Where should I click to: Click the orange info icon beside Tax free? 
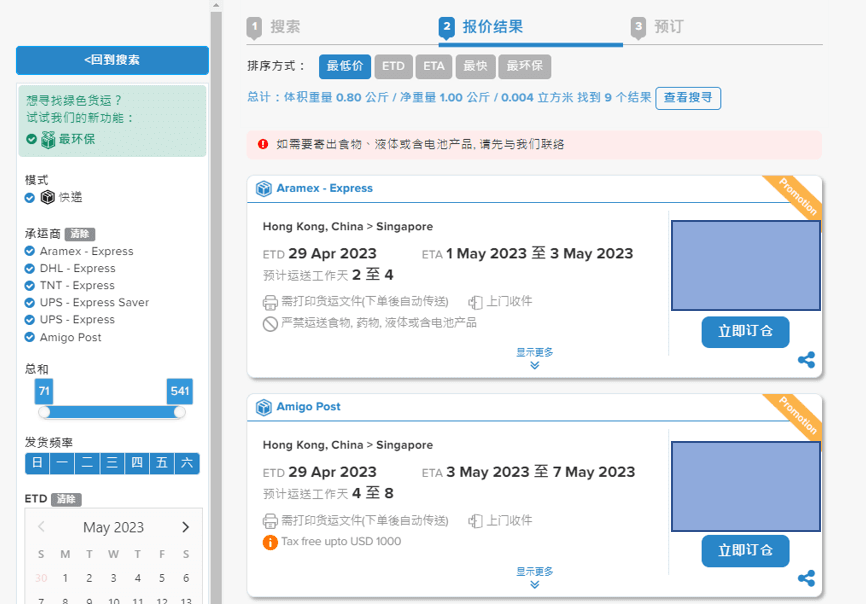[270, 542]
